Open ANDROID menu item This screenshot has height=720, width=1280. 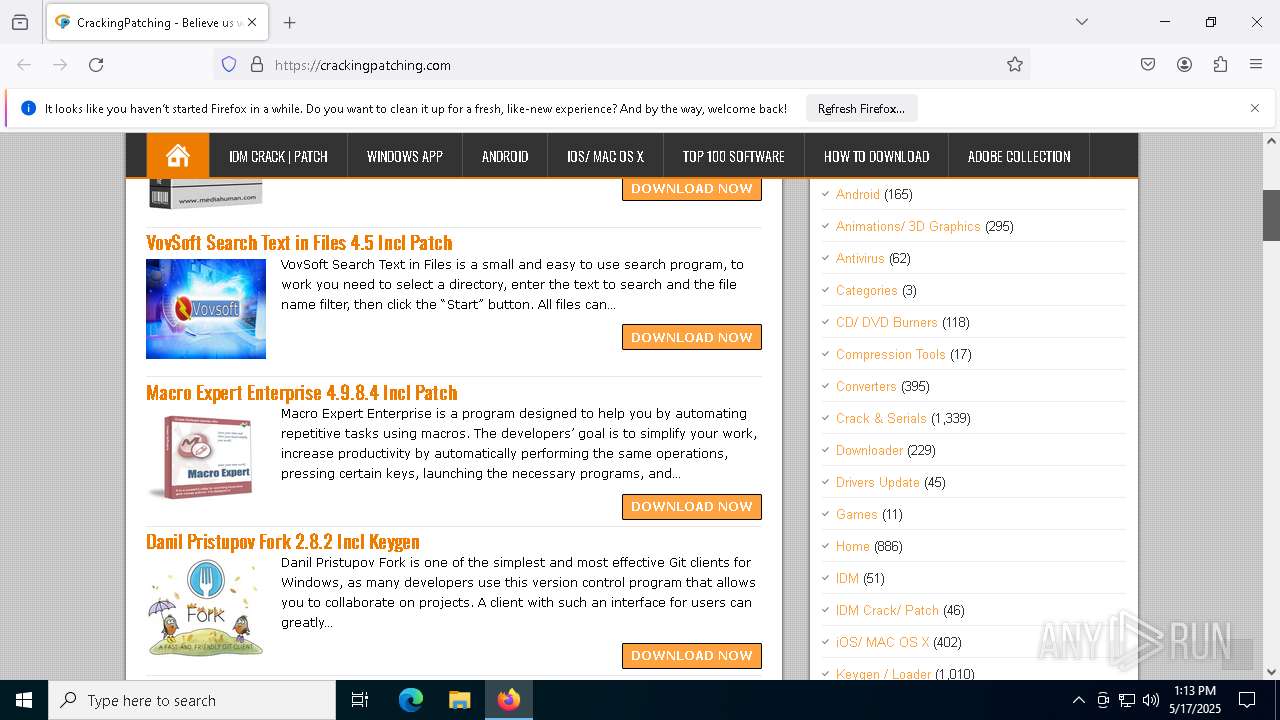pyautogui.click(x=505, y=156)
